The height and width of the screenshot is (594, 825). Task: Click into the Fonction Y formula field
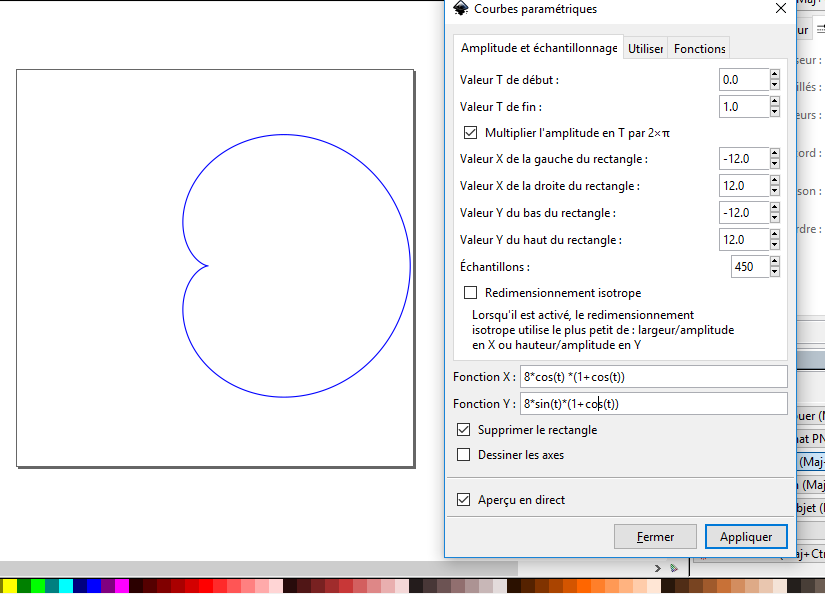coord(653,404)
